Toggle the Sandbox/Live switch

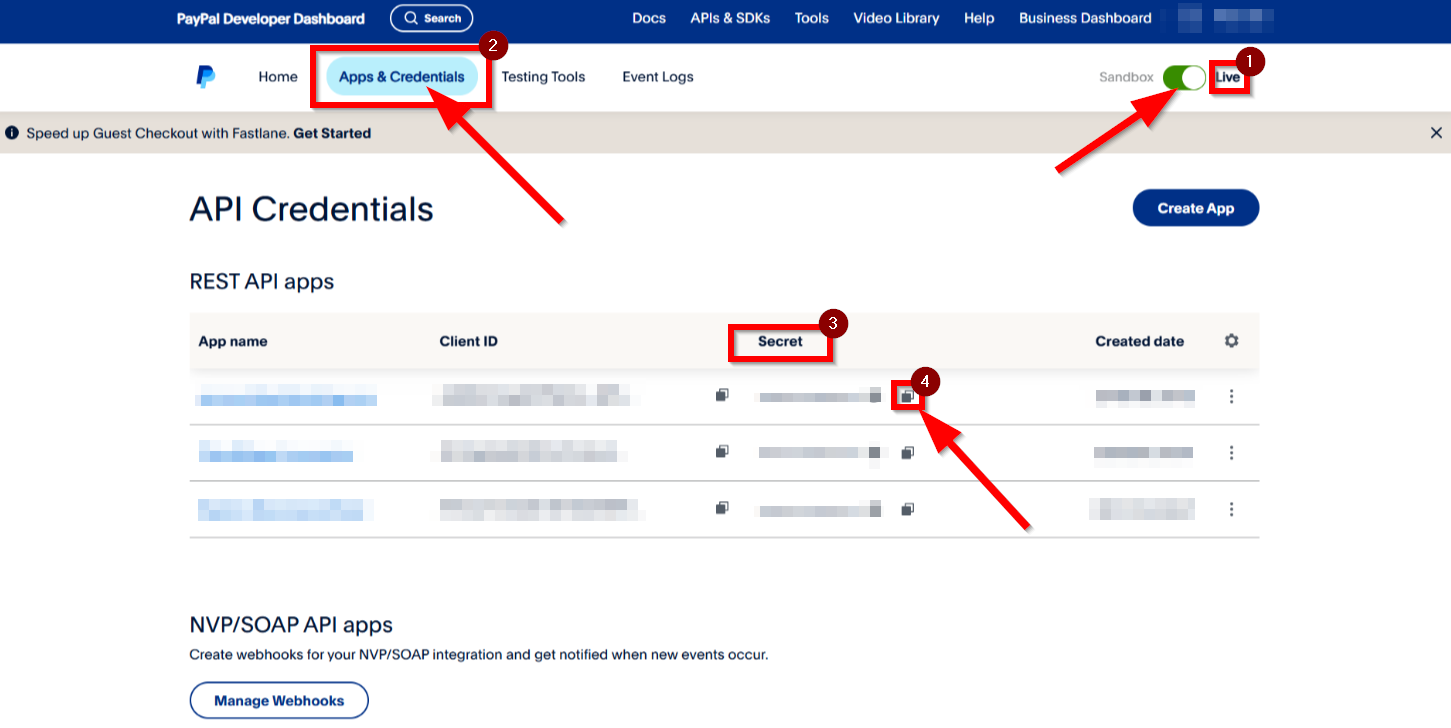click(x=1185, y=77)
